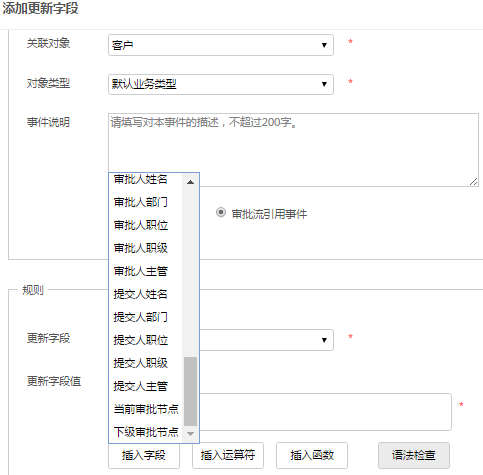Click the field list scrollbar thumb
Image resolution: width=483 pixels, height=475 pixels.
pos(190,391)
